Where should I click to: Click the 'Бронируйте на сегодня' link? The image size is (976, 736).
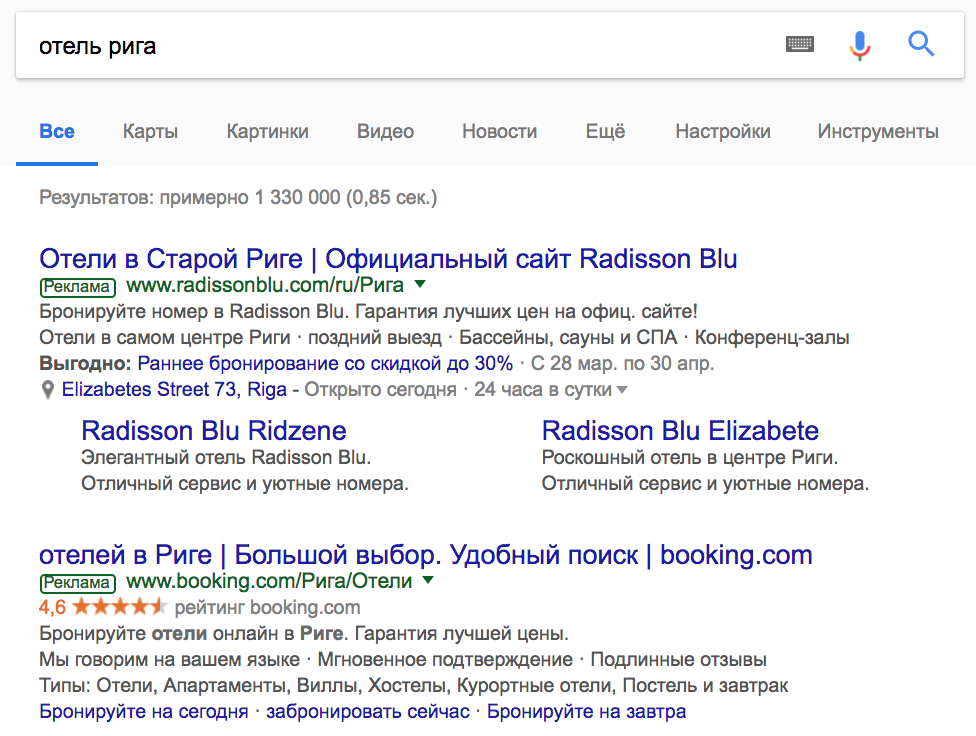click(x=144, y=711)
